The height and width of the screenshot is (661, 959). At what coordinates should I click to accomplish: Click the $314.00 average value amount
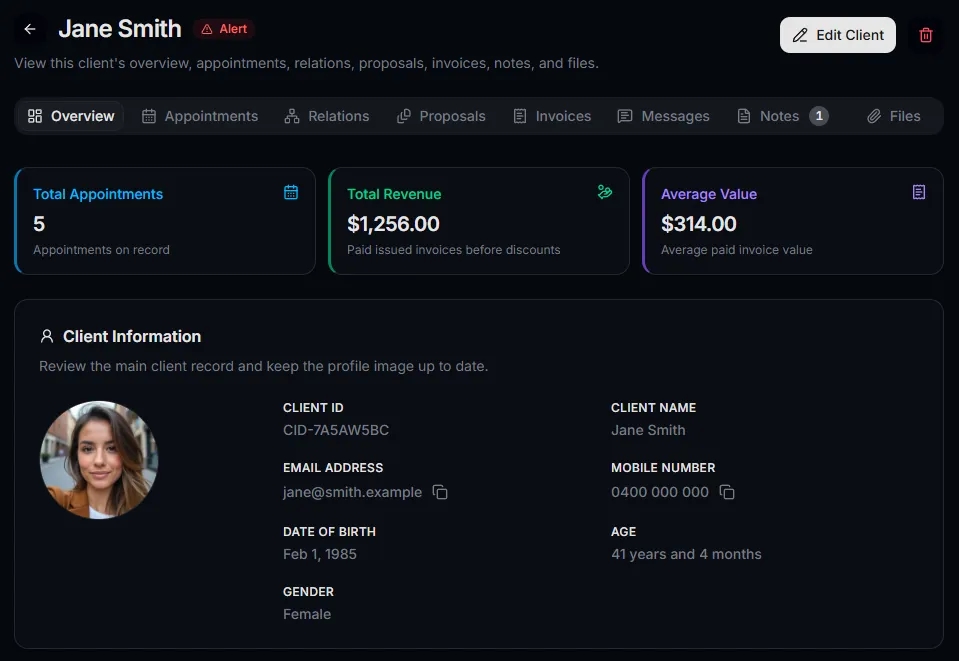click(x=698, y=224)
